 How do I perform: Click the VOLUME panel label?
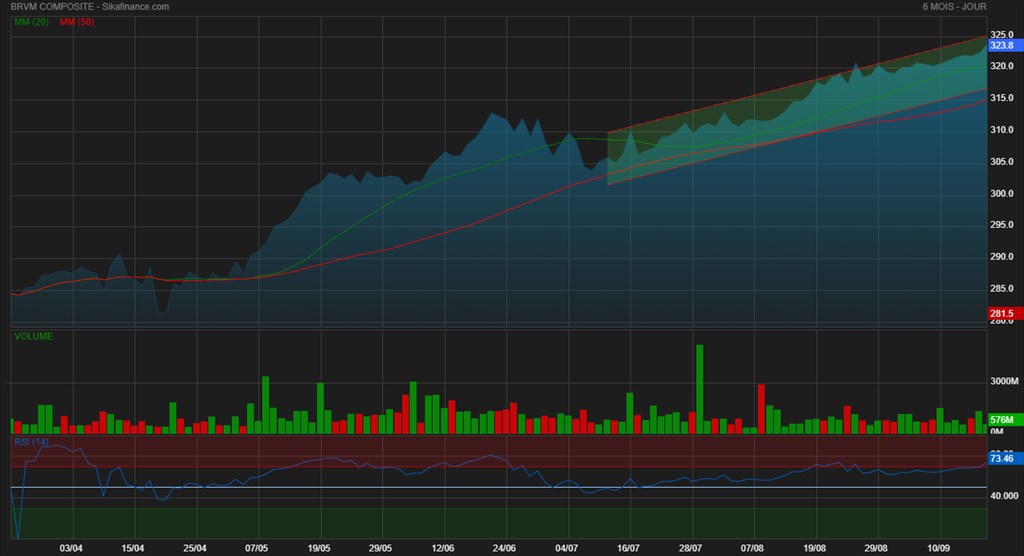pyautogui.click(x=33, y=337)
